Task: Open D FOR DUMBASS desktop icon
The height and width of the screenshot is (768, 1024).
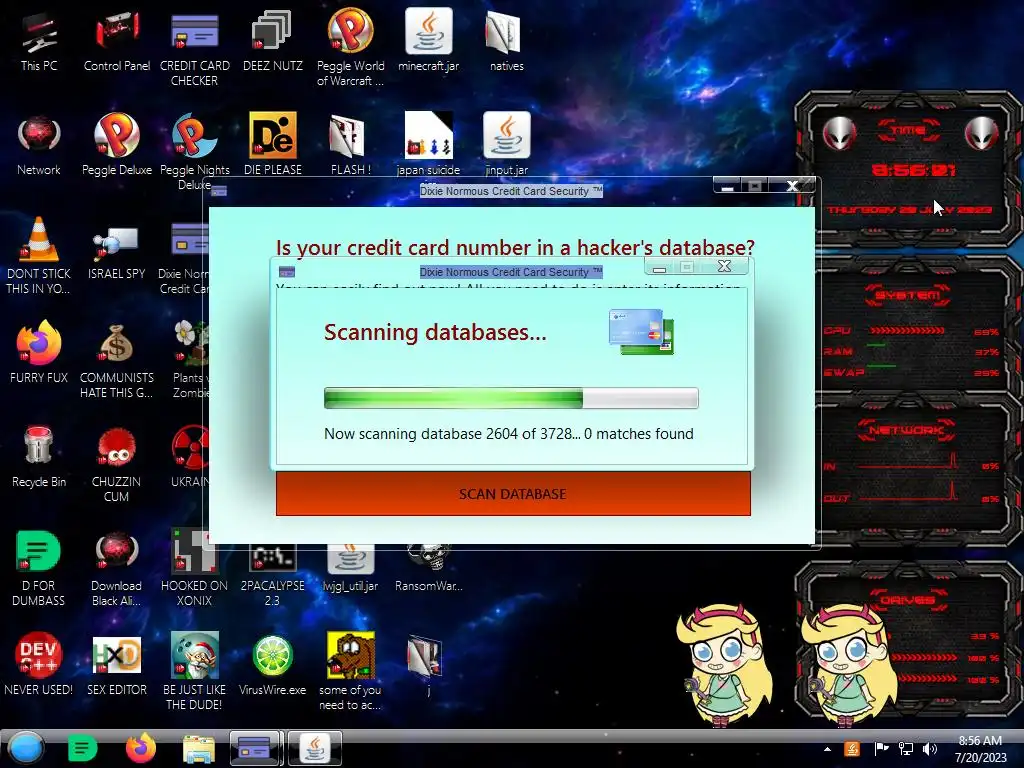Action: (x=39, y=568)
